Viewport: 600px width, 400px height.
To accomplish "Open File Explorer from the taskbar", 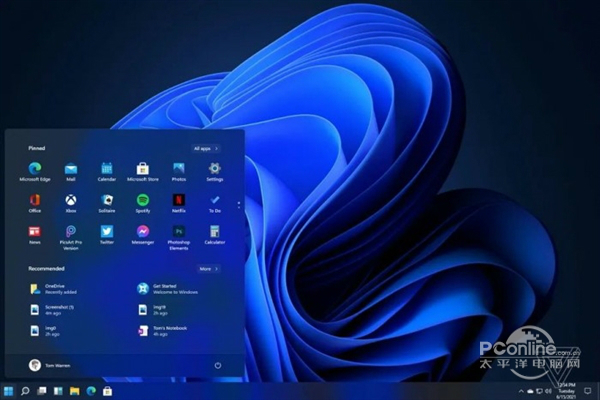I will tap(75, 391).
